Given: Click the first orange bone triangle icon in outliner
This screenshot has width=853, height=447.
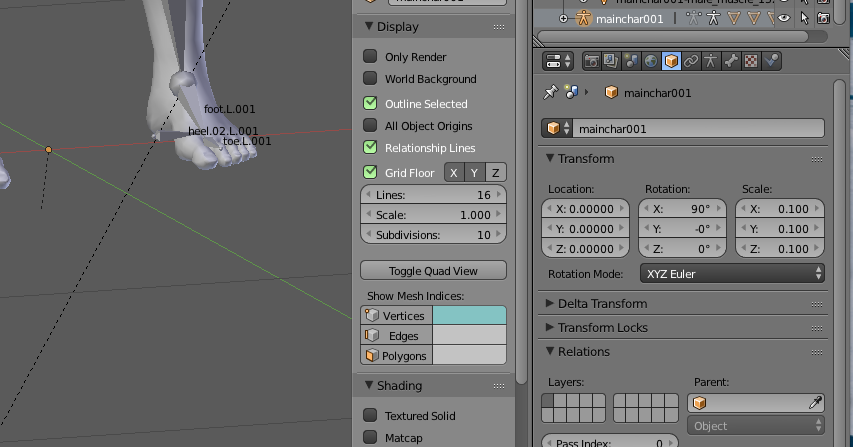Looking at the screenshot, I should click(734, 19).
